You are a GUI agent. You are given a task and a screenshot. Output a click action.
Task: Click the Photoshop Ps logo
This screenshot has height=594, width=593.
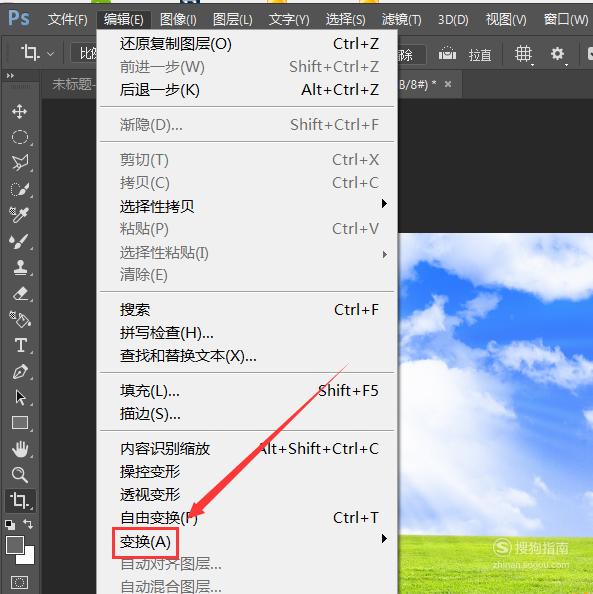click(x=19, y=18)
